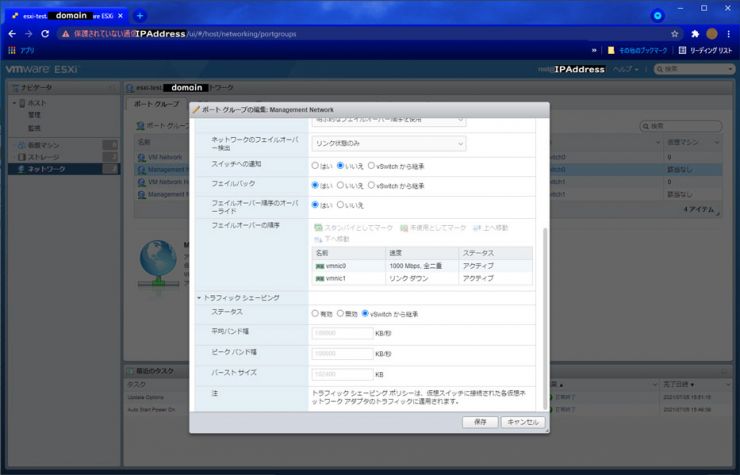This screenshot has width=740, height=475.
Task: Open the browser extensions puzzle icon
Action: (695, 34)
